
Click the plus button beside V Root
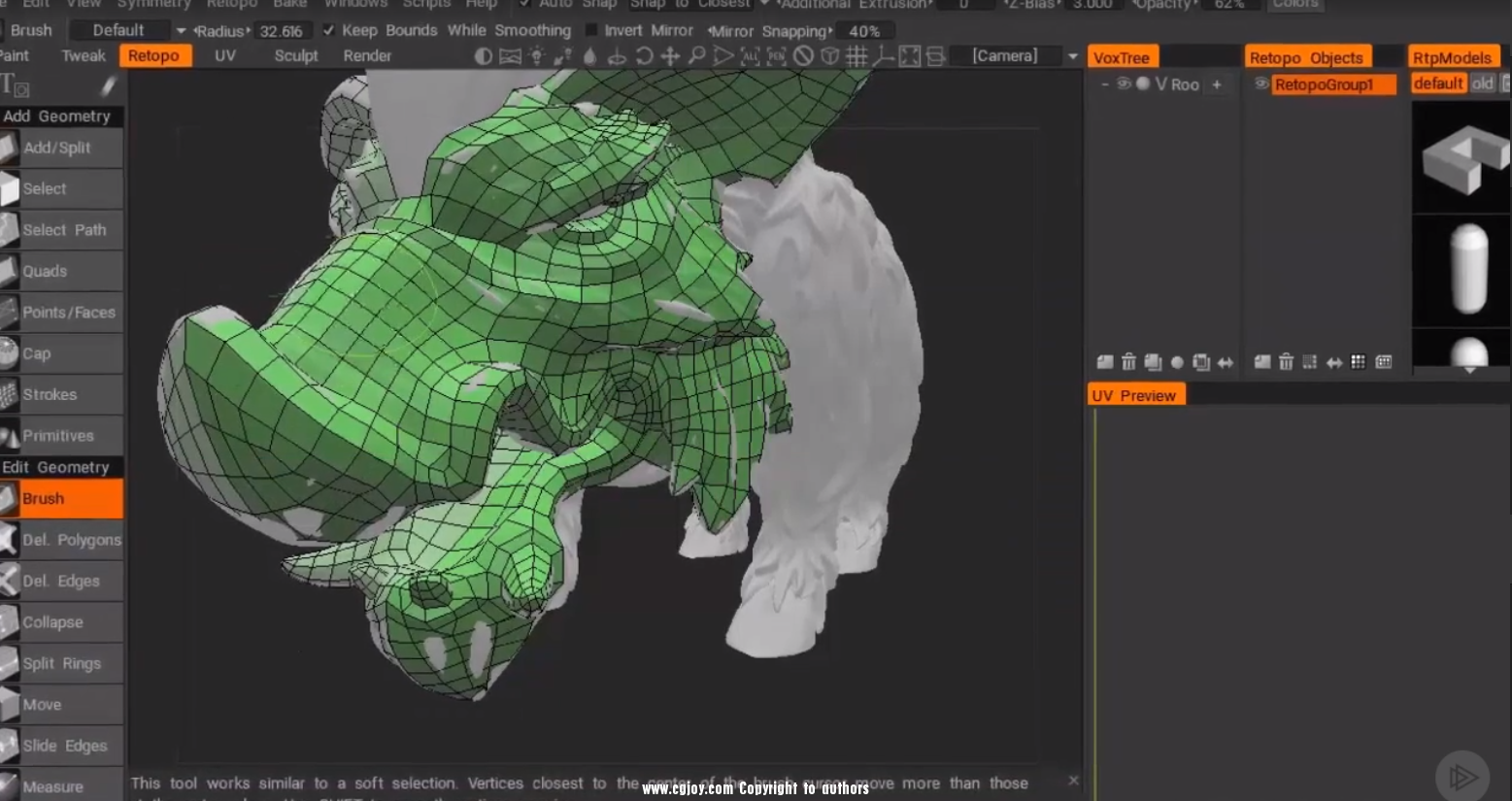click(1217, 84)
